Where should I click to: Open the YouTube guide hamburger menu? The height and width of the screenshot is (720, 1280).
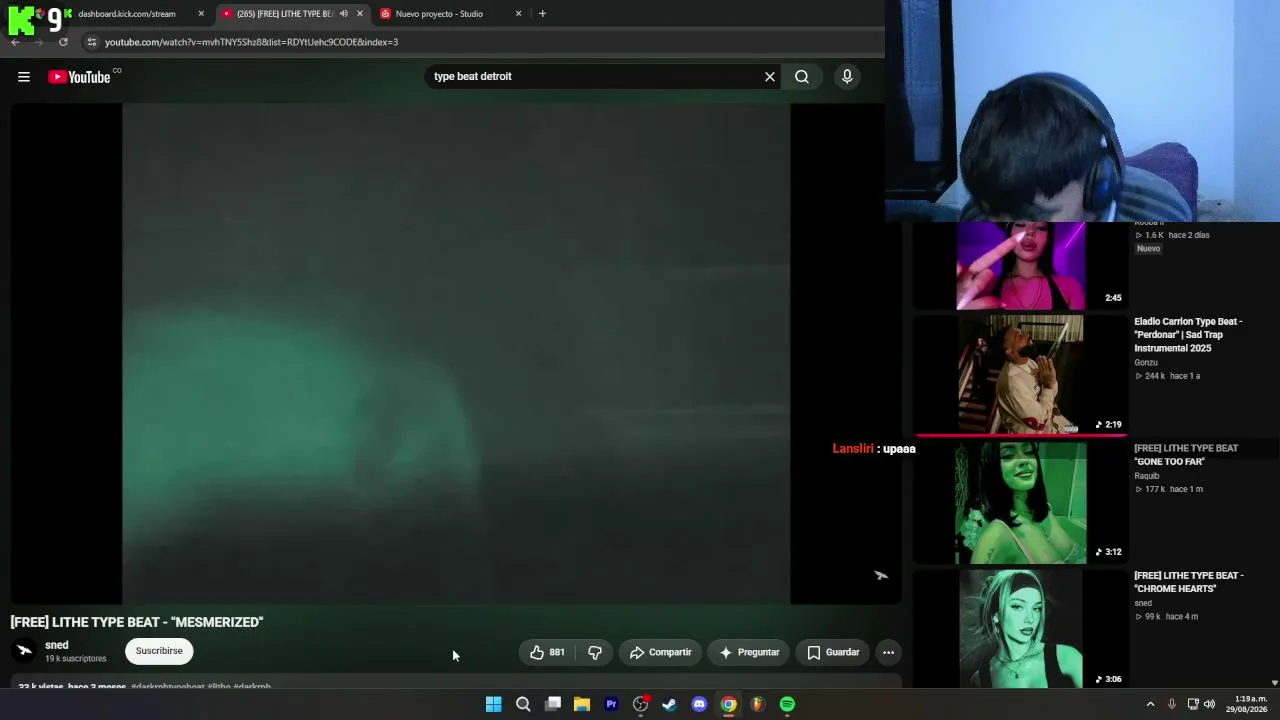pos(24,77)
